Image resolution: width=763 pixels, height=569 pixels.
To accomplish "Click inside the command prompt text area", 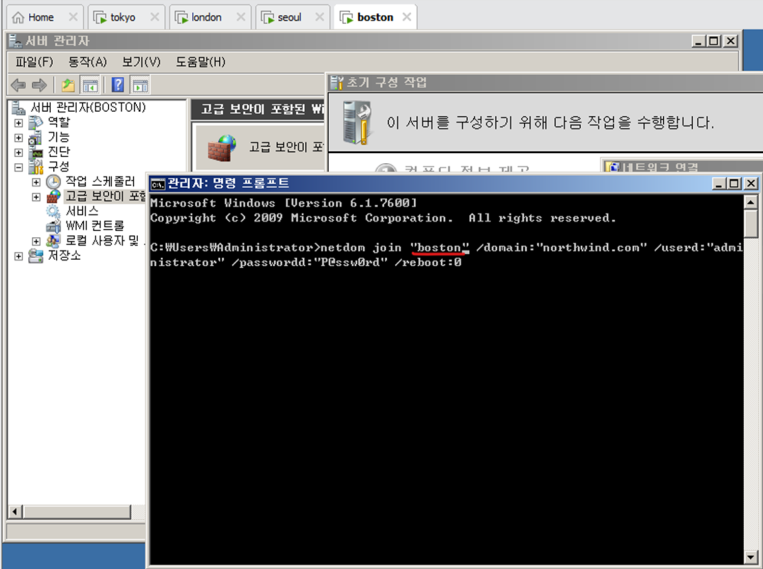I will click(x=446, y=379).
